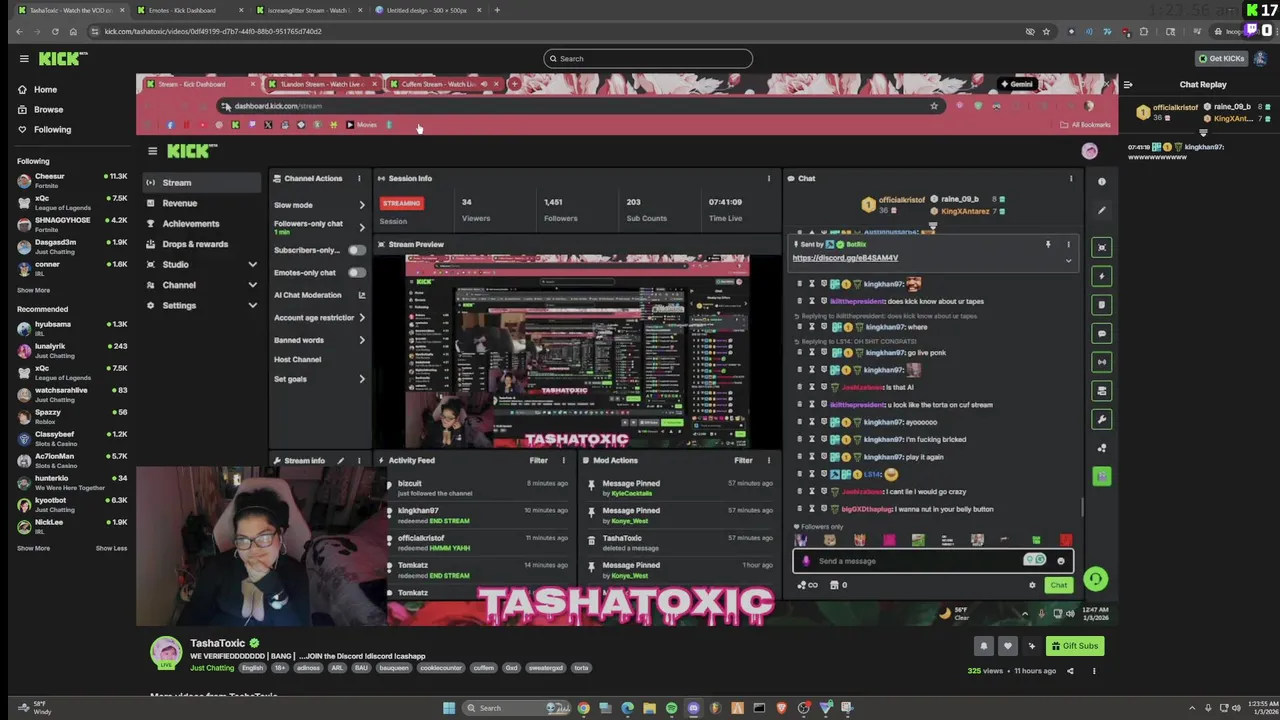The height and width of the screenshot is (720, 1280).
Task: Bookmark this page with the star icon
Action: click(1046, 31)
